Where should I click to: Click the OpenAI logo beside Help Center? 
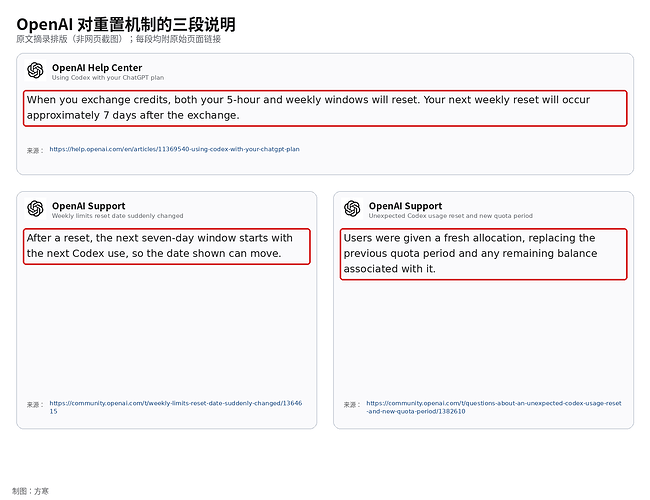35,70
